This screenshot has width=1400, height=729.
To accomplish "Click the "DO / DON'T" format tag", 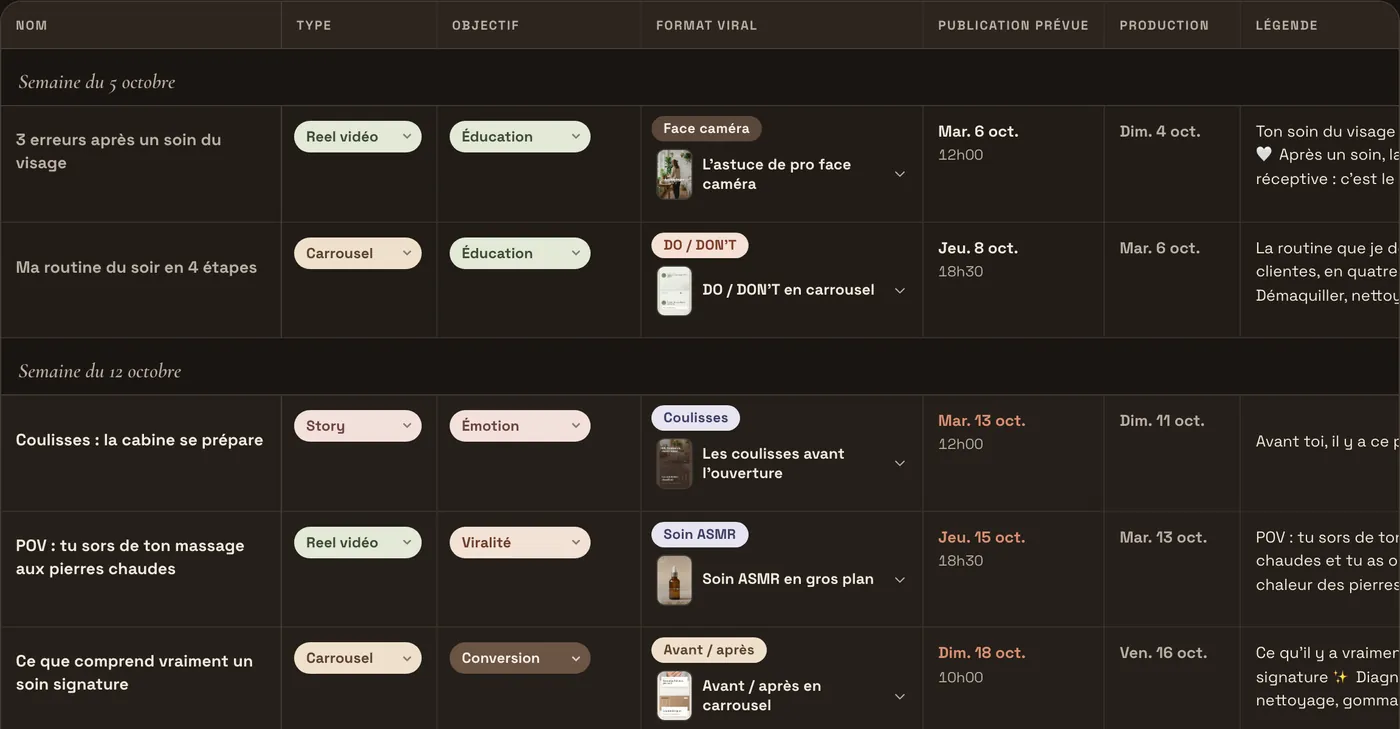I will coord(699,245).
